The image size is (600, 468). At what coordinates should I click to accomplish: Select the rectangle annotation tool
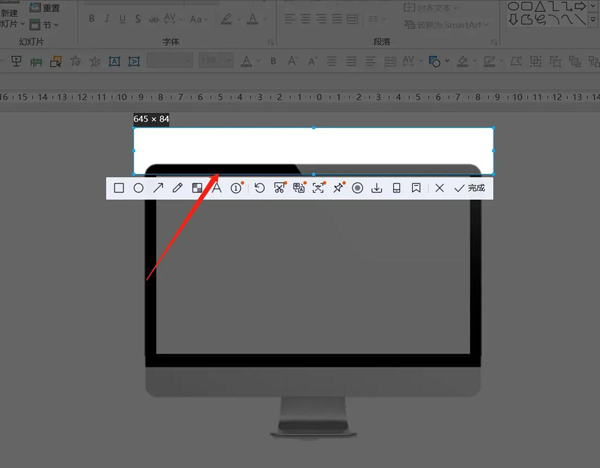119,188
